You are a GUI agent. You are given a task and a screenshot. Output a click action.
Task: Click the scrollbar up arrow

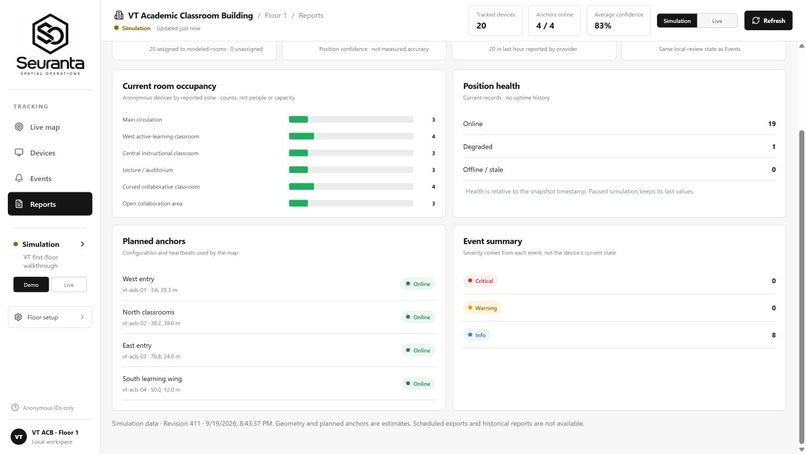(801, 46)
